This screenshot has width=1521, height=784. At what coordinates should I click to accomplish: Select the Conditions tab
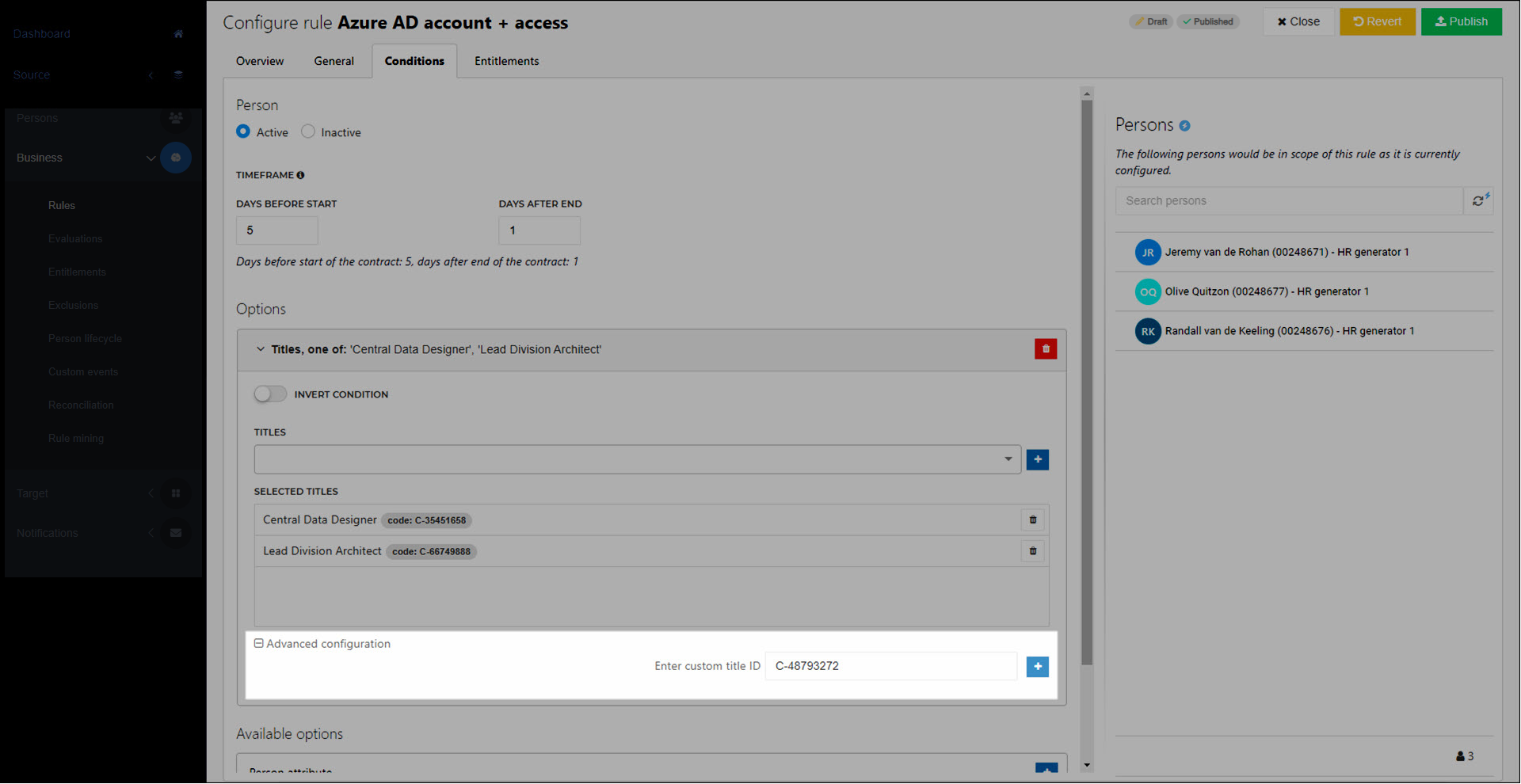414,61
